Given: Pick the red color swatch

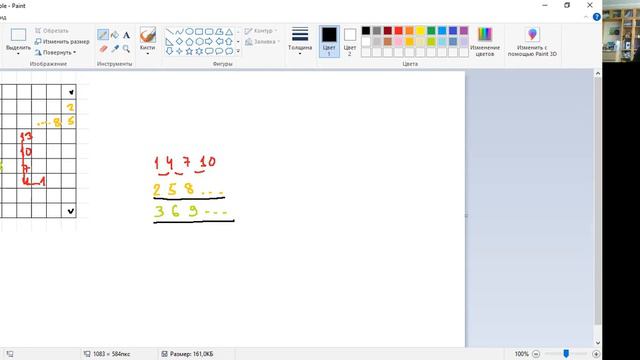Looking at the screenshot, I should click(x=398, y=31).
